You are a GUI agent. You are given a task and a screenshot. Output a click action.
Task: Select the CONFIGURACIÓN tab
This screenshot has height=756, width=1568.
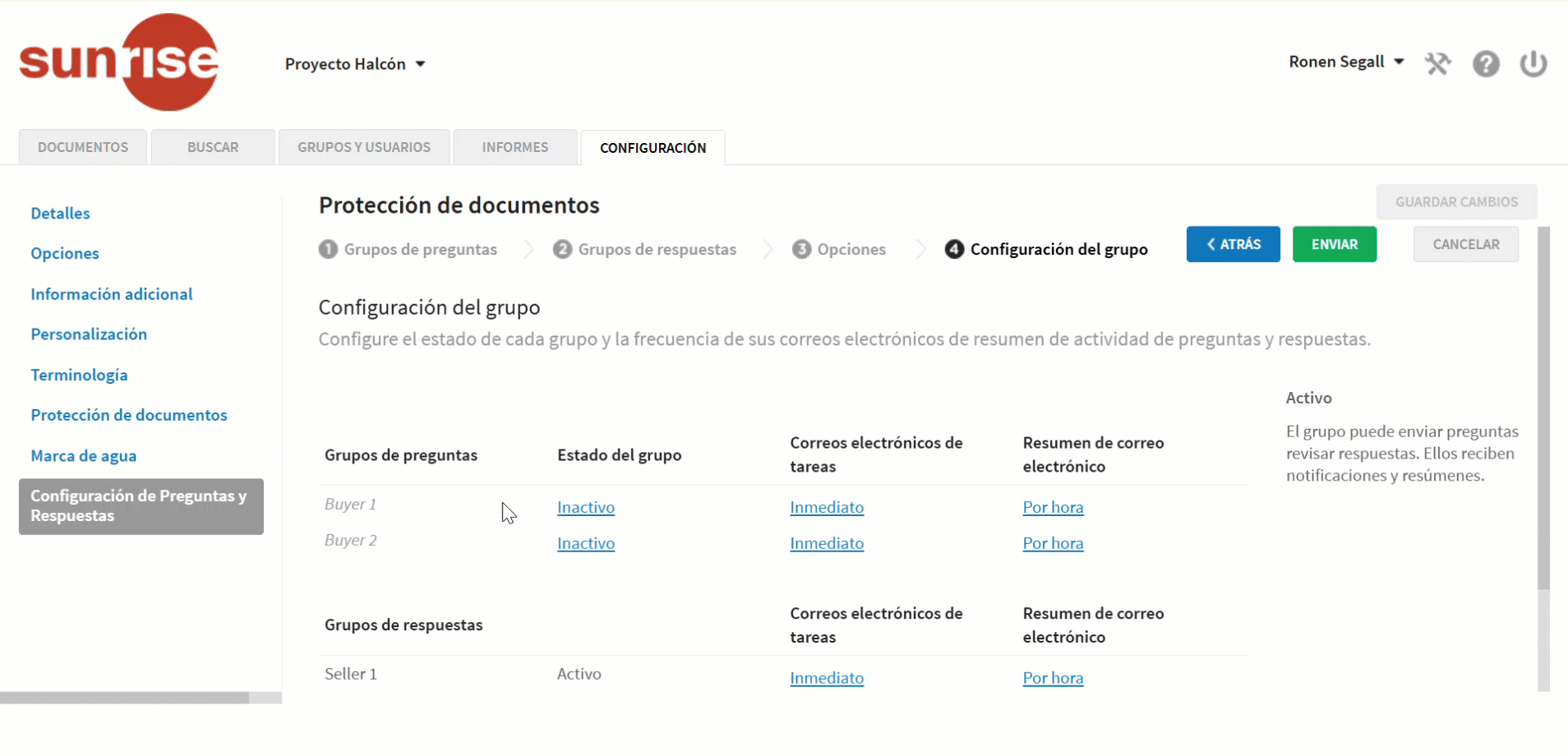click(x=653, y=148)
